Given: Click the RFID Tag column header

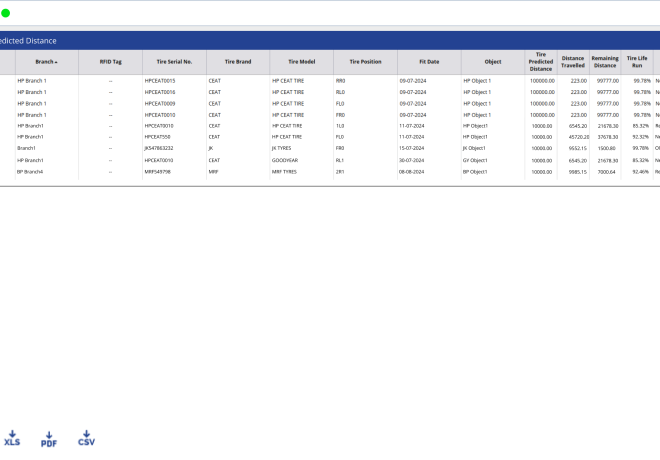Looking at the screenshot, I should point(110,61).
